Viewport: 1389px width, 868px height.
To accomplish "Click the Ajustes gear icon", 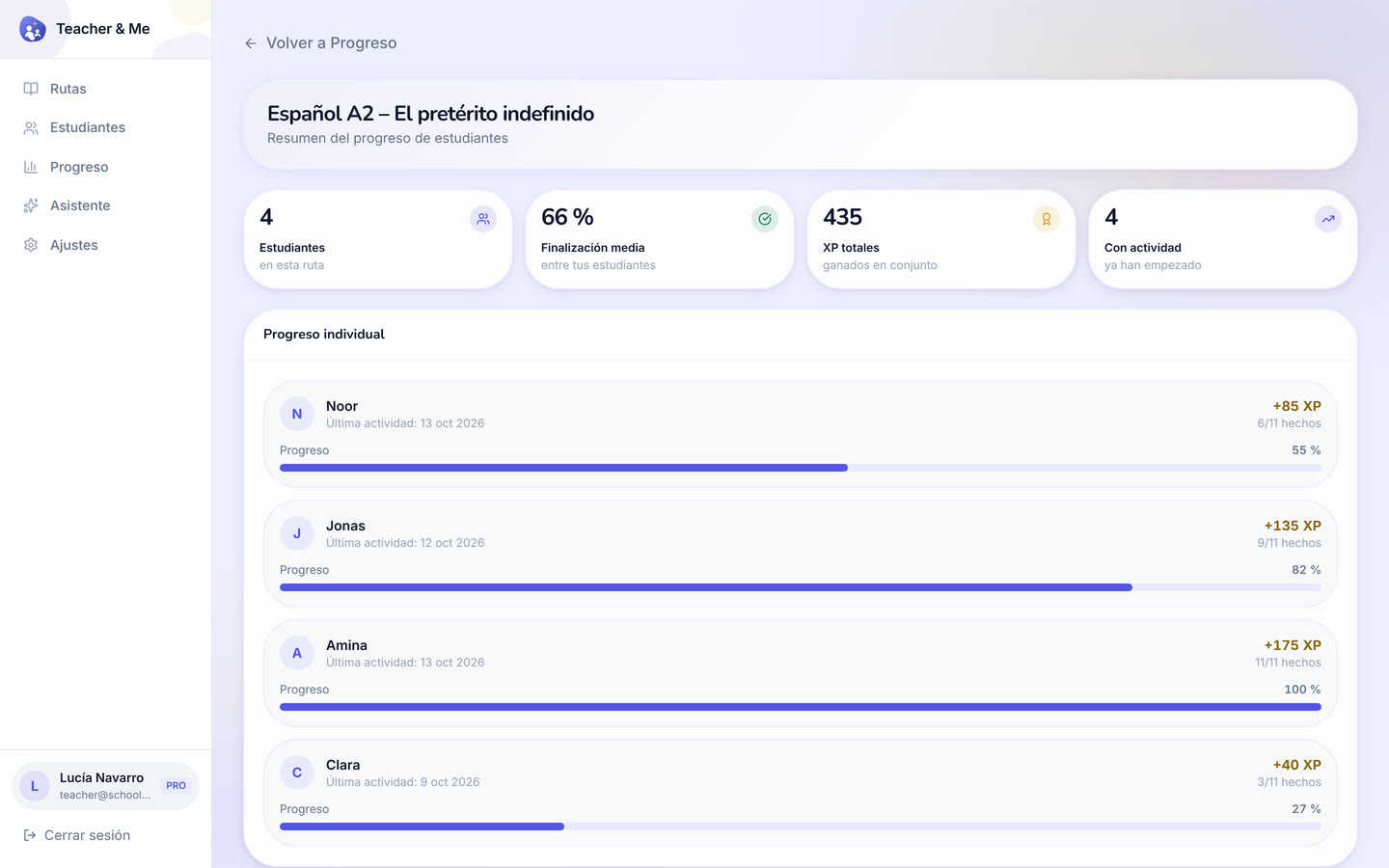I will point(31,245).
